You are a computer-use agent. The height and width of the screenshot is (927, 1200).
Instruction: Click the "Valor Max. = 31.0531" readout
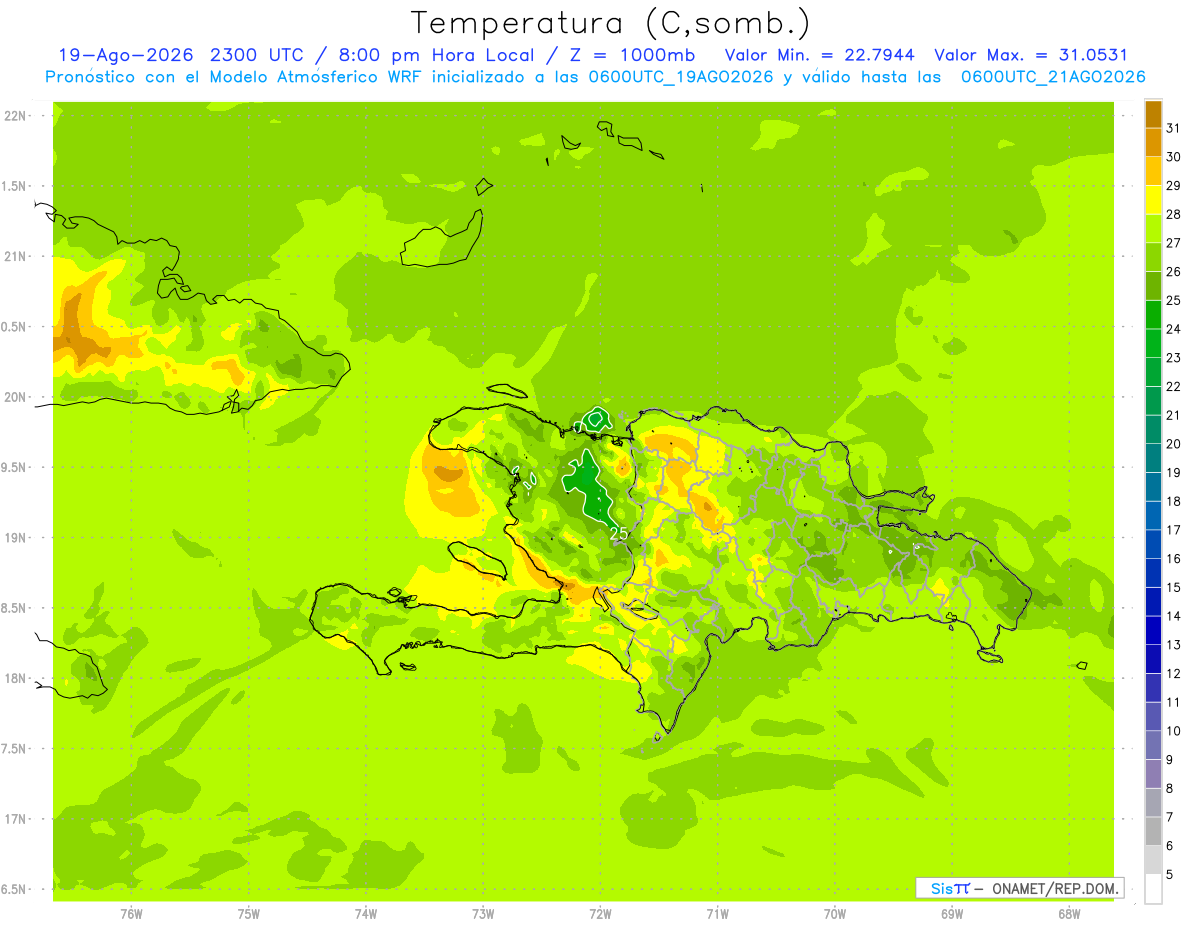click(1031, 55)
